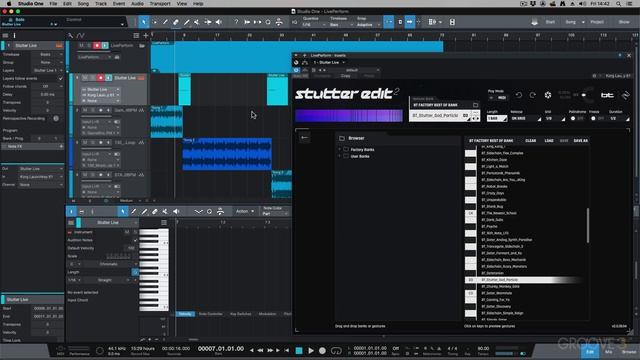Open the Grid dropdown in Stutter Edit
The width and height of the screenshot is (640, 360).
point(555,118)
